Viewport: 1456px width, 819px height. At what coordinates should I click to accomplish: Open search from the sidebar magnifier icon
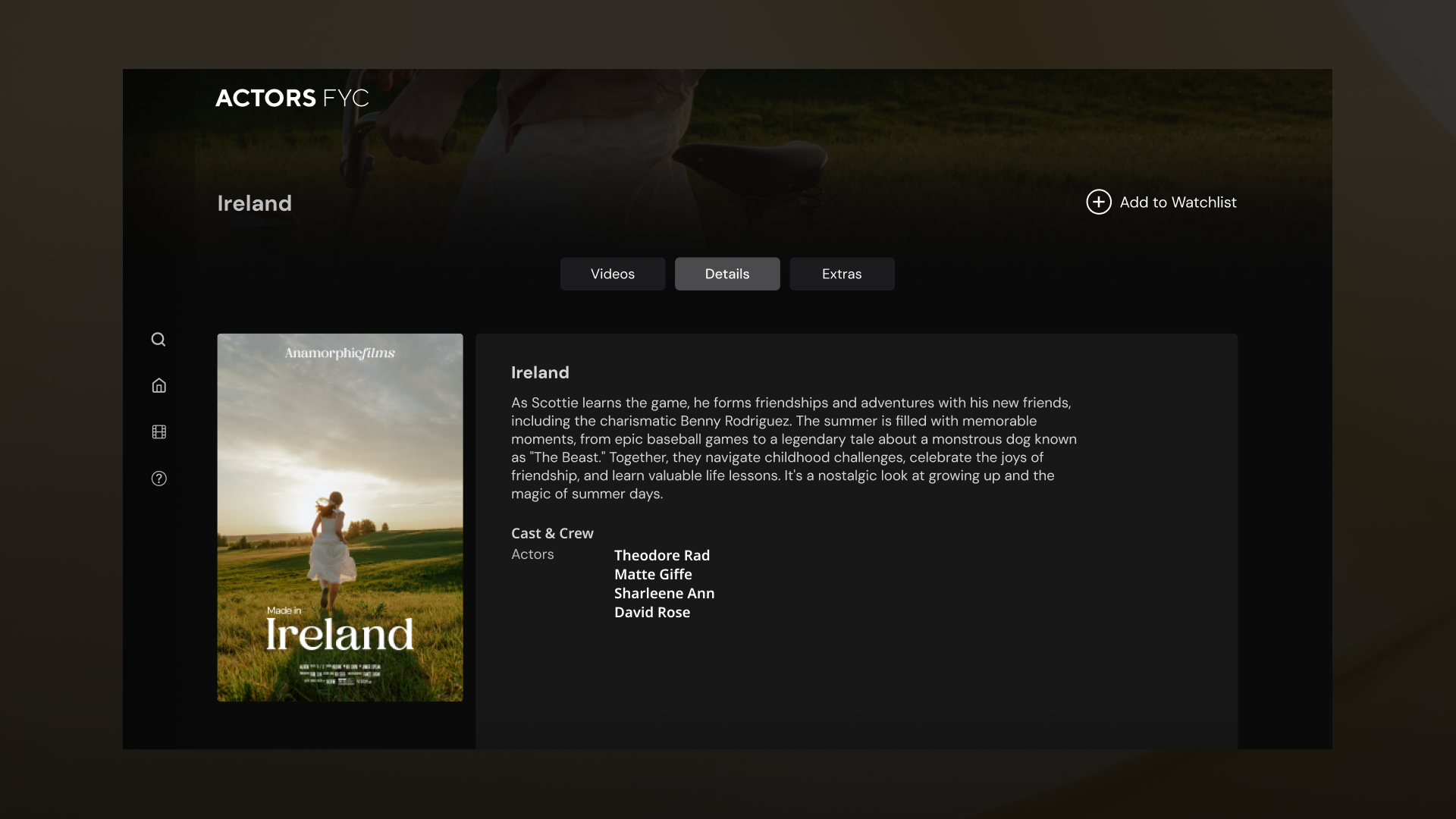pos(158,339)
